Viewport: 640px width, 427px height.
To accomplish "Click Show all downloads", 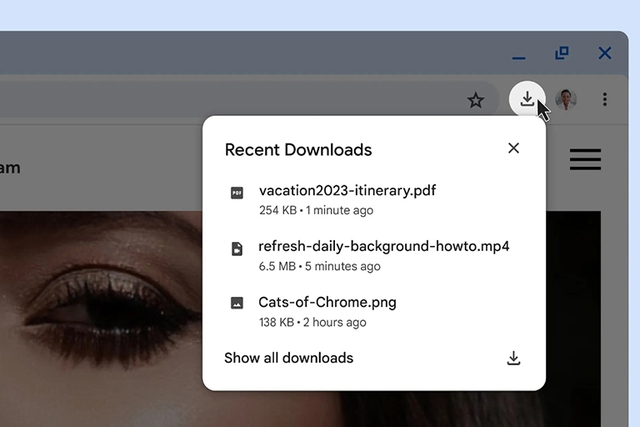I will click(289, 358).
